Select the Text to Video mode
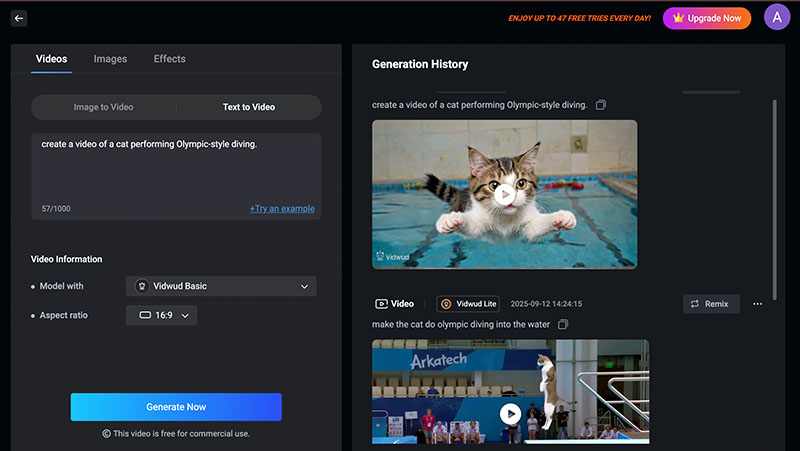 tap(249, 107)
